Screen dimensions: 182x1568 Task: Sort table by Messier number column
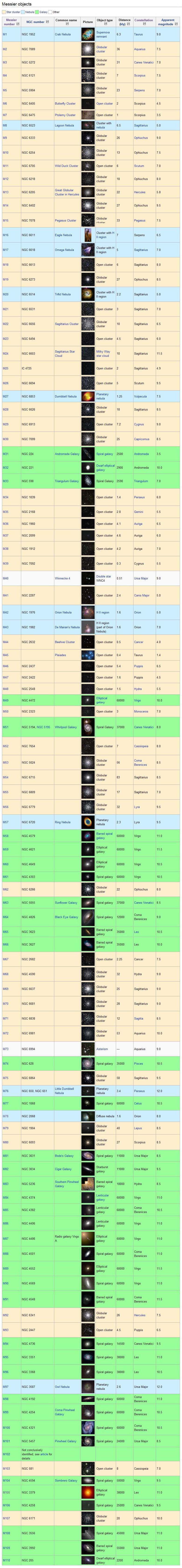tap(17, 24)
